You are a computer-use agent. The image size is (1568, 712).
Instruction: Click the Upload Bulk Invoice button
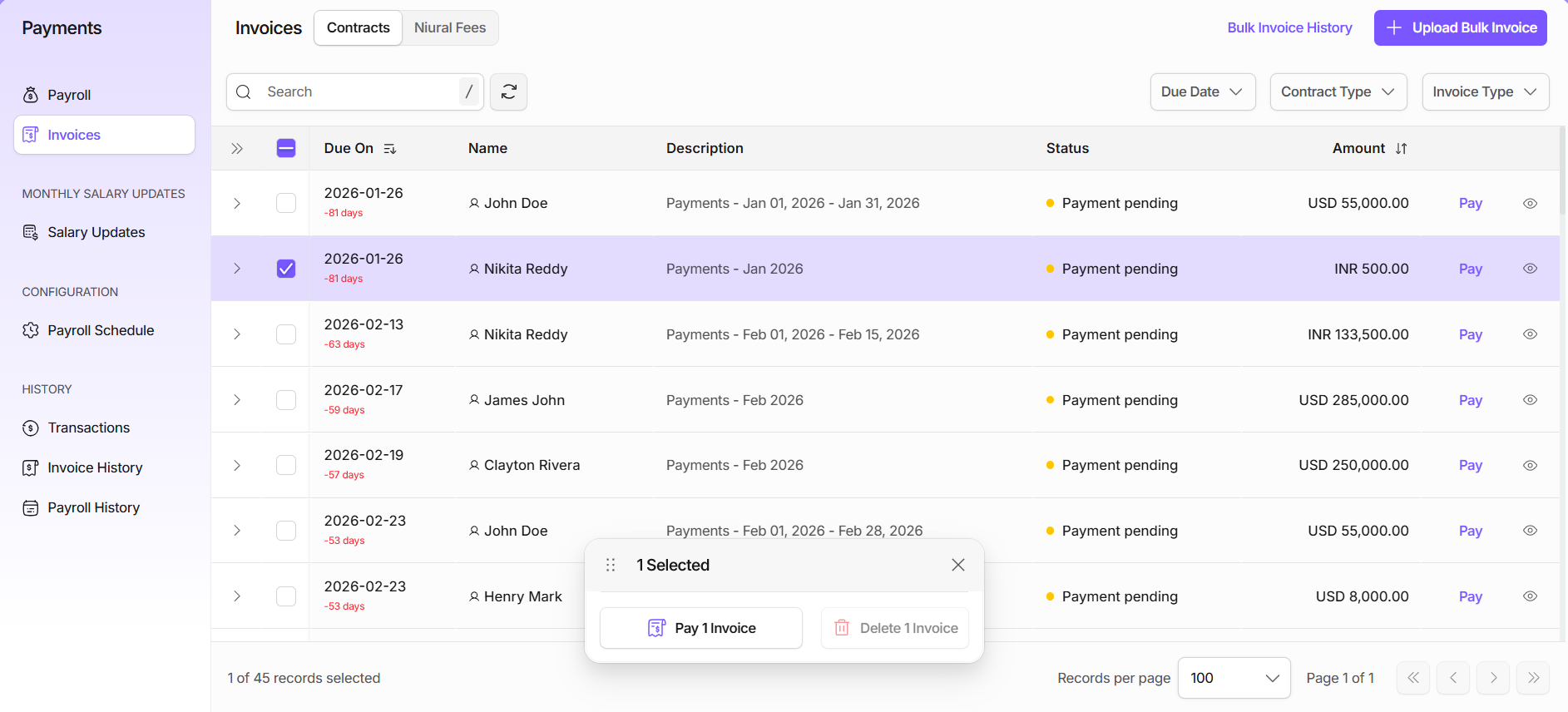[1460, 28]
